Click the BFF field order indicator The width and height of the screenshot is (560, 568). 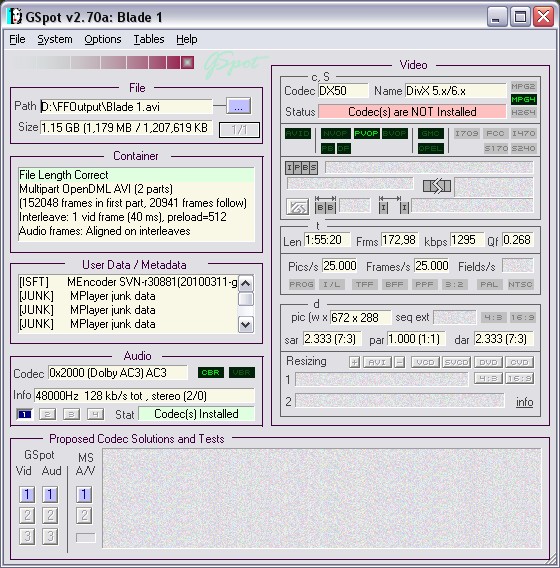[394, 284]
